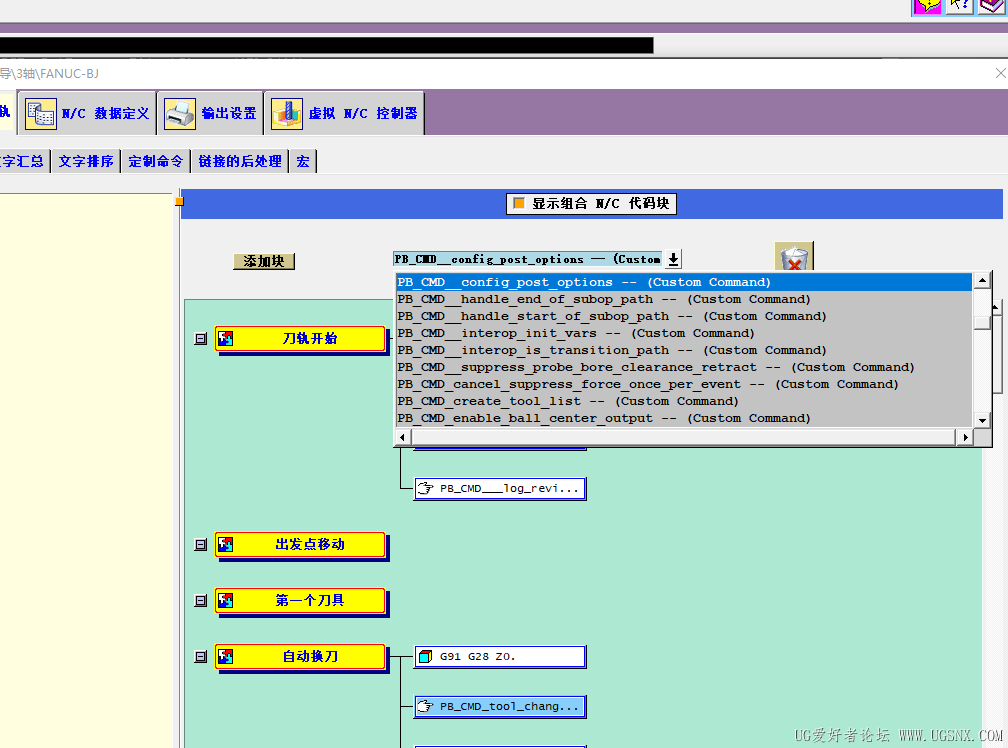Click the icon on 刀轨开始 marker
Screen dimensions: 1008x748
(226, 339)
